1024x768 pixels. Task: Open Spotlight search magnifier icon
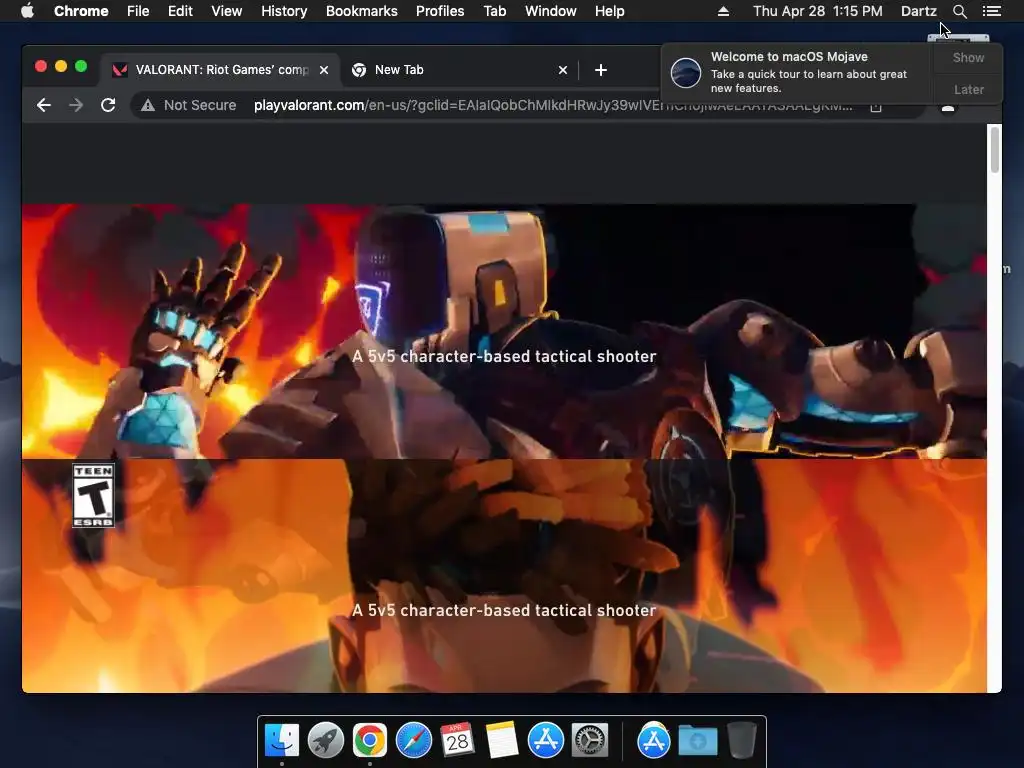tap(959, 11)
